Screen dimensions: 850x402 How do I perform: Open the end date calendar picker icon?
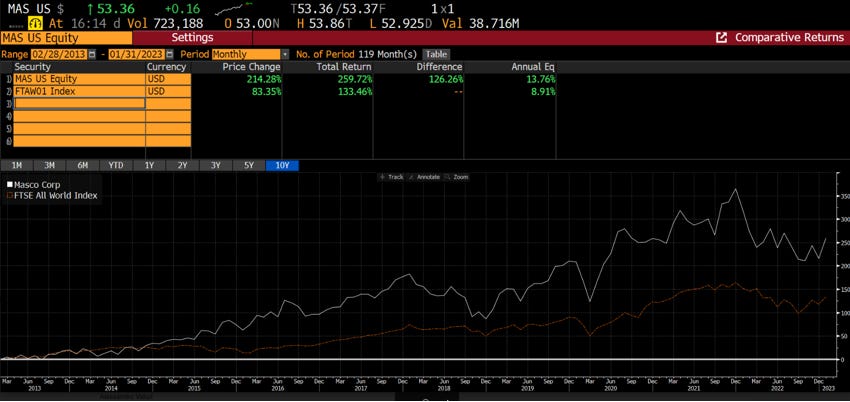[170, 54]
